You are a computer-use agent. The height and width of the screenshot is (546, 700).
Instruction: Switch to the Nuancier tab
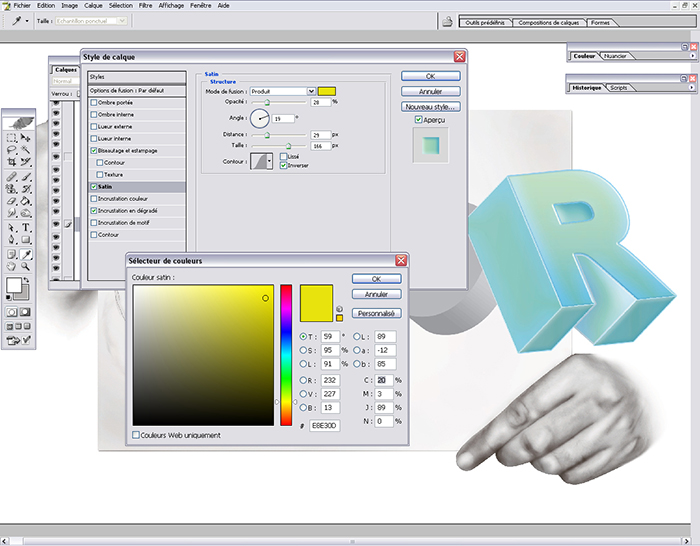point(615,56)
